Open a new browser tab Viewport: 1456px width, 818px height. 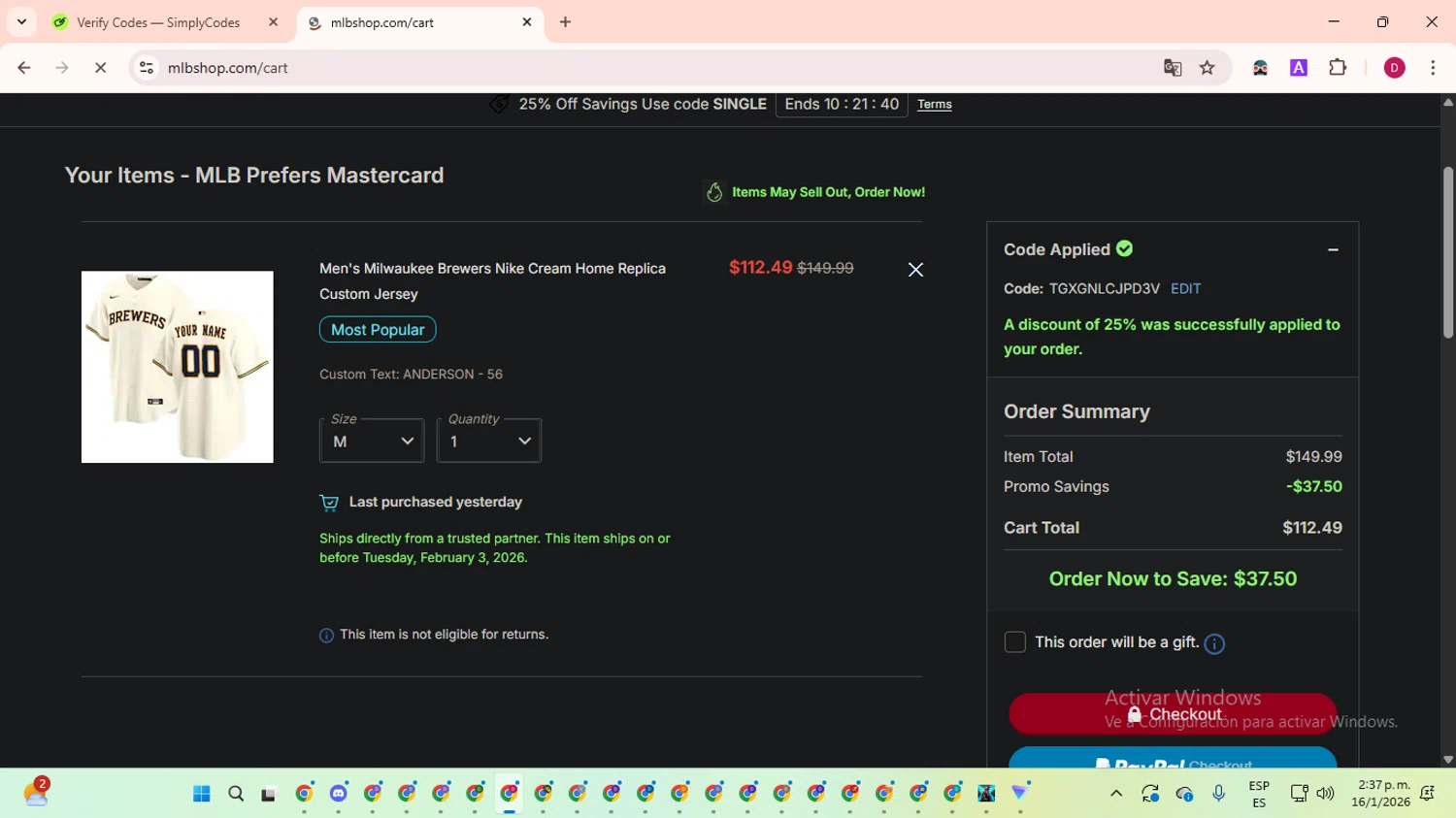(x=566, y=22)
